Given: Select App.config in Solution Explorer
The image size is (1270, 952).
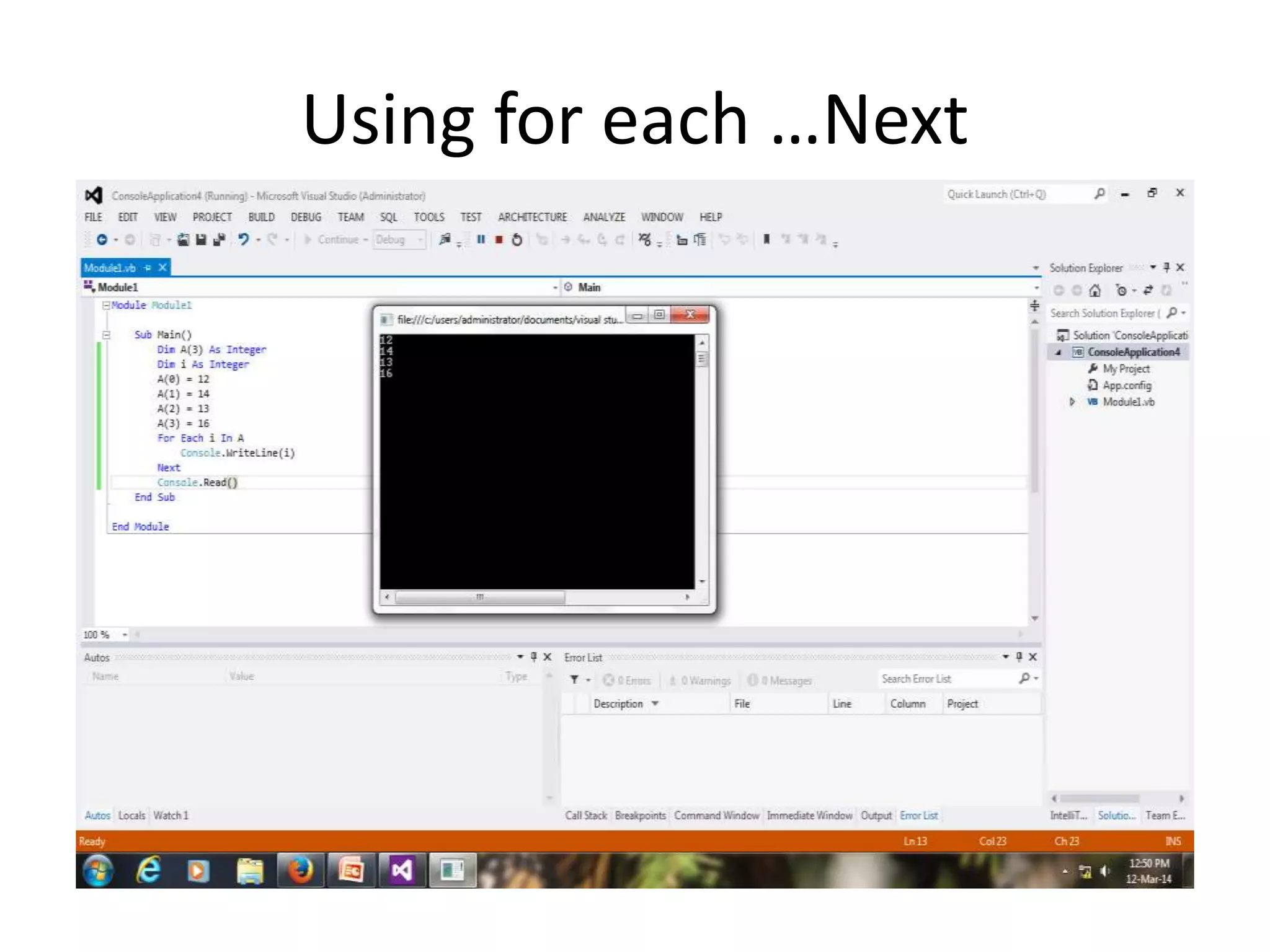Looking at the screenshot, I should tap(1127, 386).
